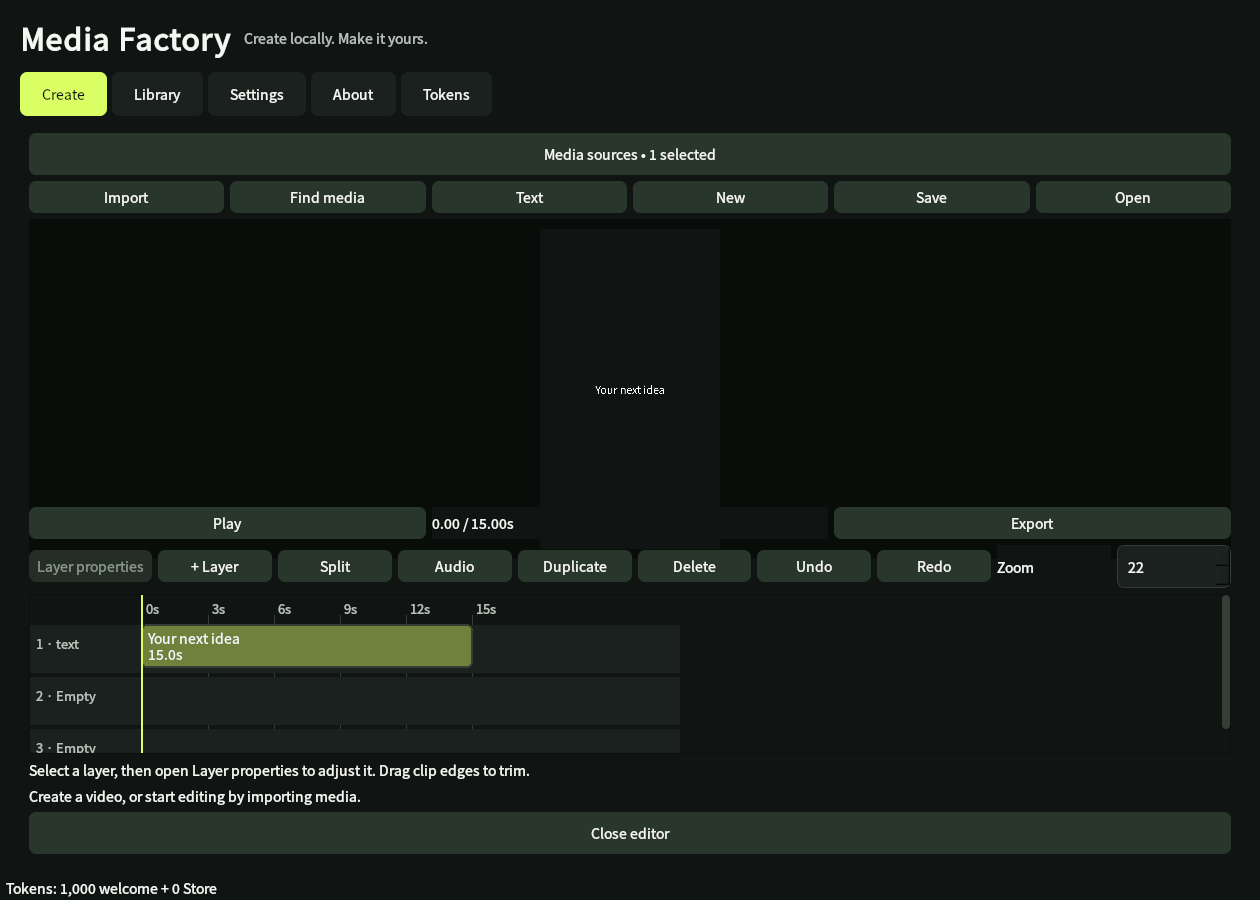
Task: Add a Text element
Action: click(x=529, y=197)
